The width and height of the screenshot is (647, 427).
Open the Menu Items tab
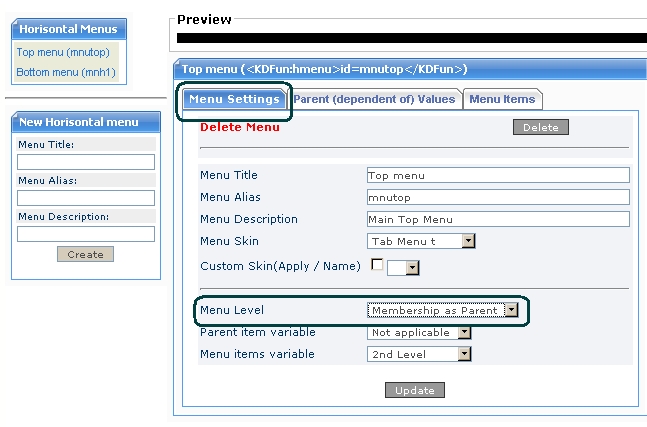coord(501,99)
